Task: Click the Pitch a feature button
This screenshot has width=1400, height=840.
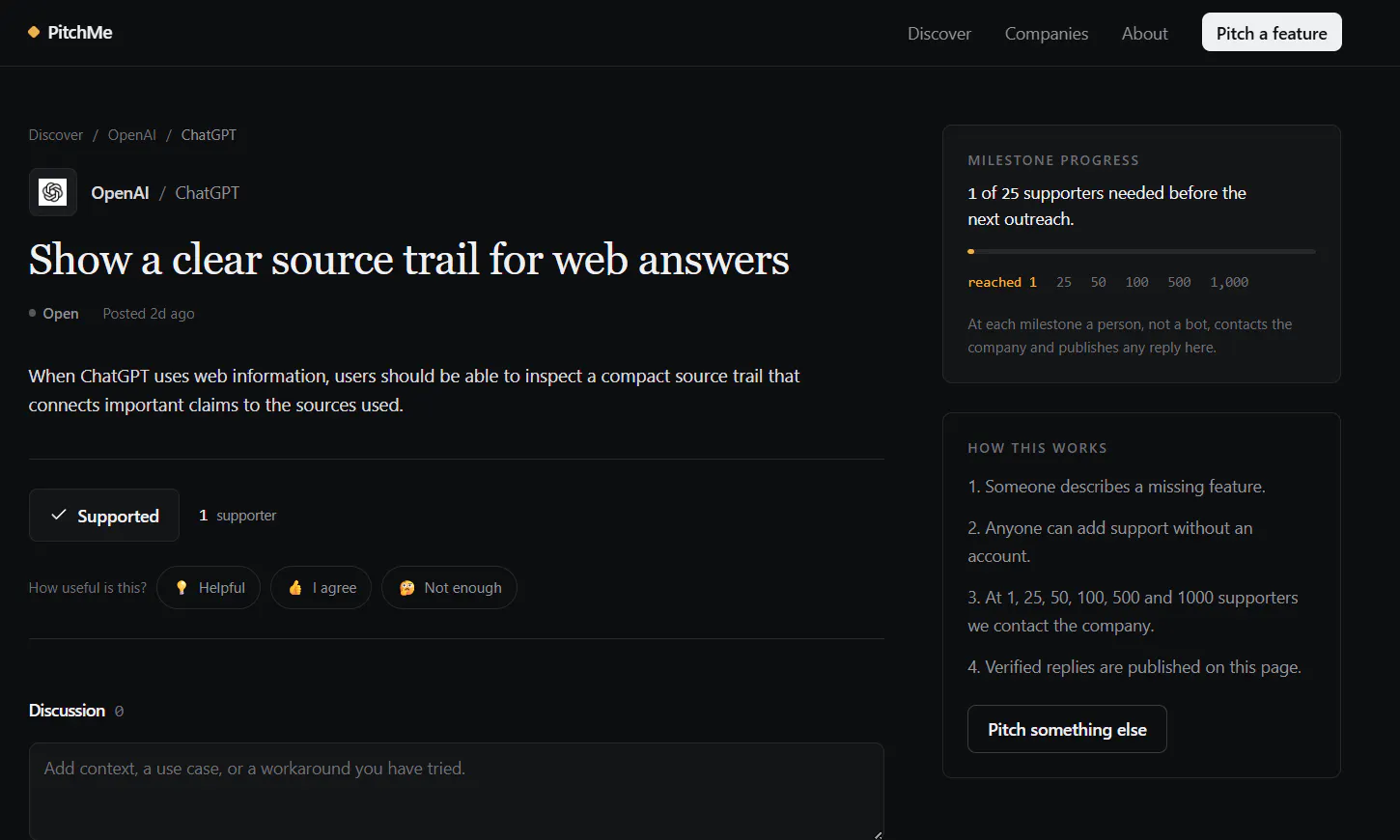Action: pyautogui.click(x=1272, y=33)
